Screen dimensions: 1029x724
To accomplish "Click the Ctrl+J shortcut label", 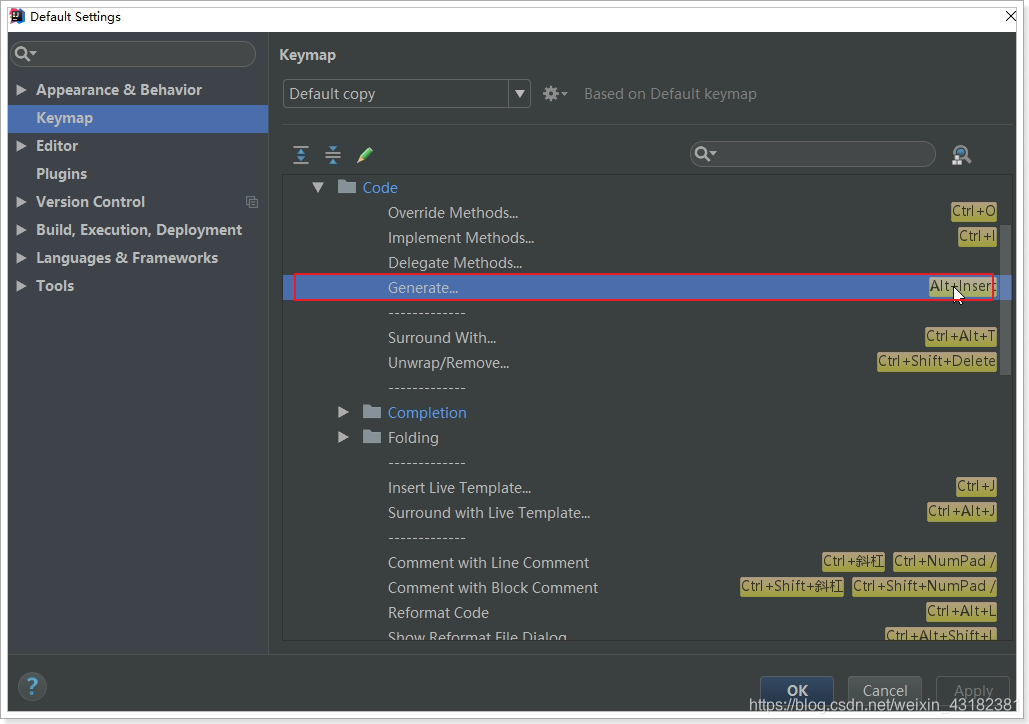I will tap(976, 486).
